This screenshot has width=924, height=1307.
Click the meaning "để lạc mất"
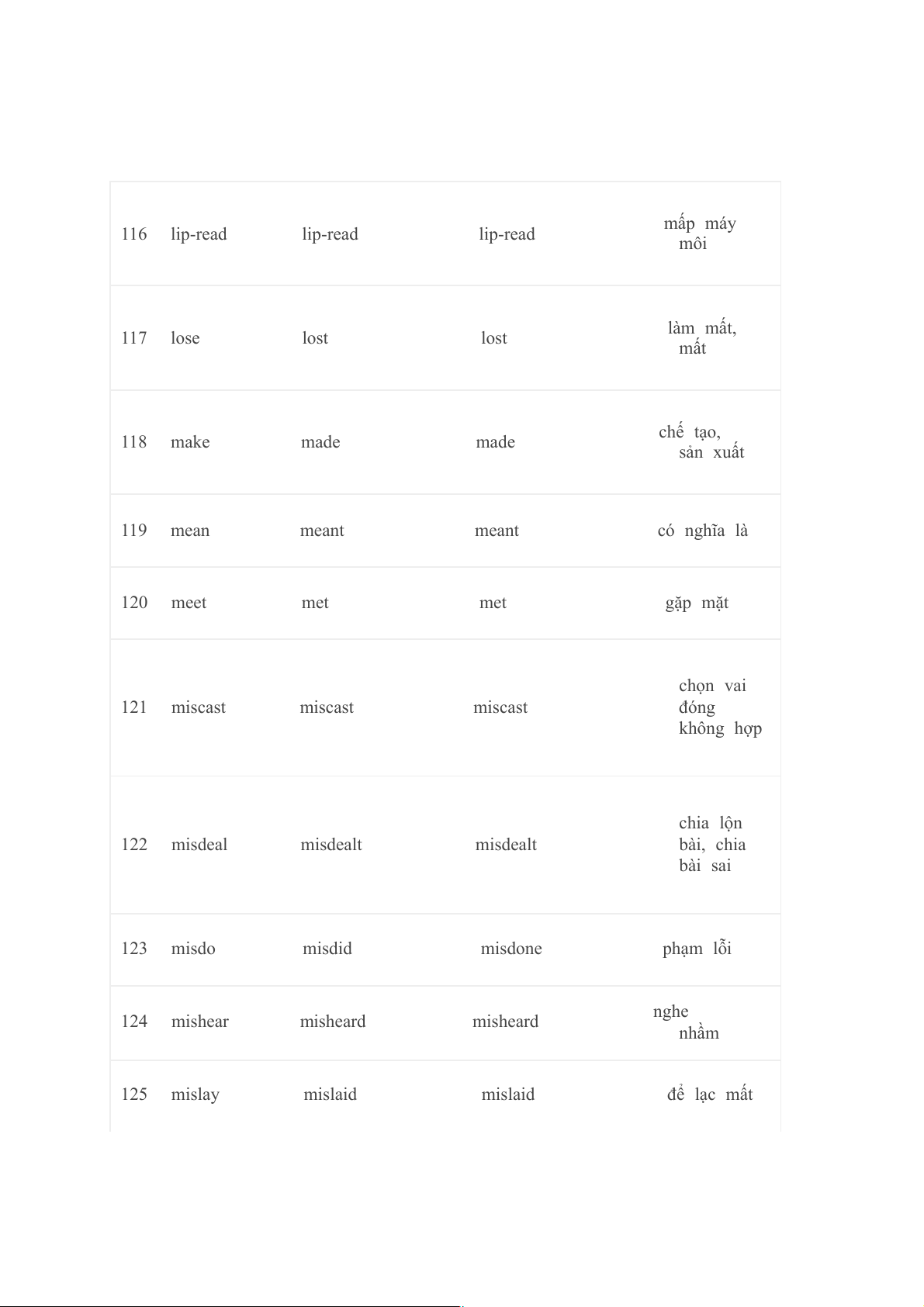point(709,1094)
